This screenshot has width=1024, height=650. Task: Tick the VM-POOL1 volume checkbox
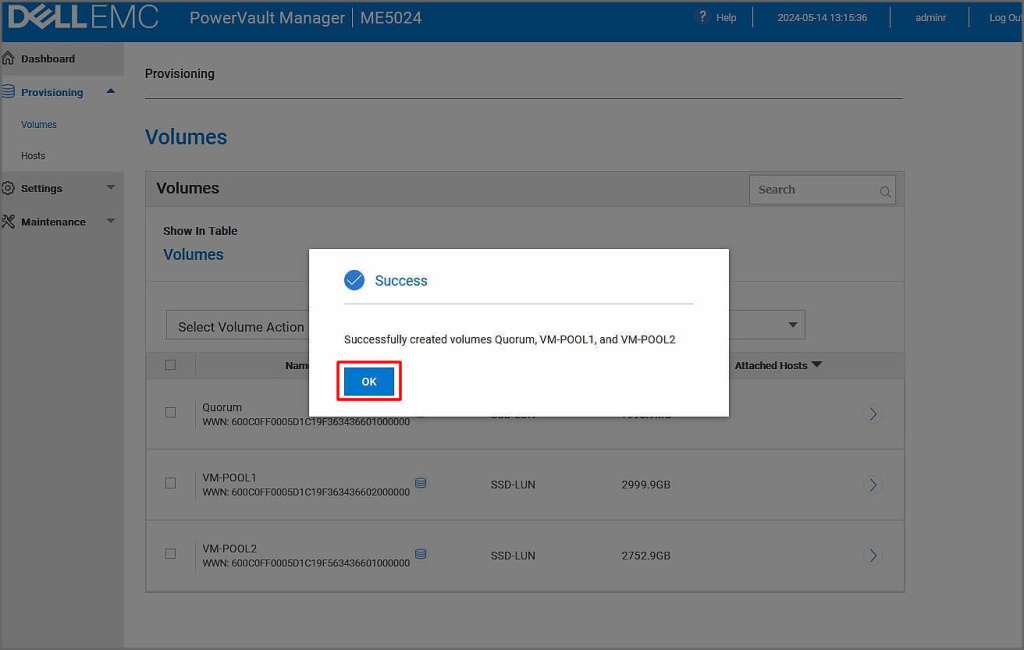(170, 483)
